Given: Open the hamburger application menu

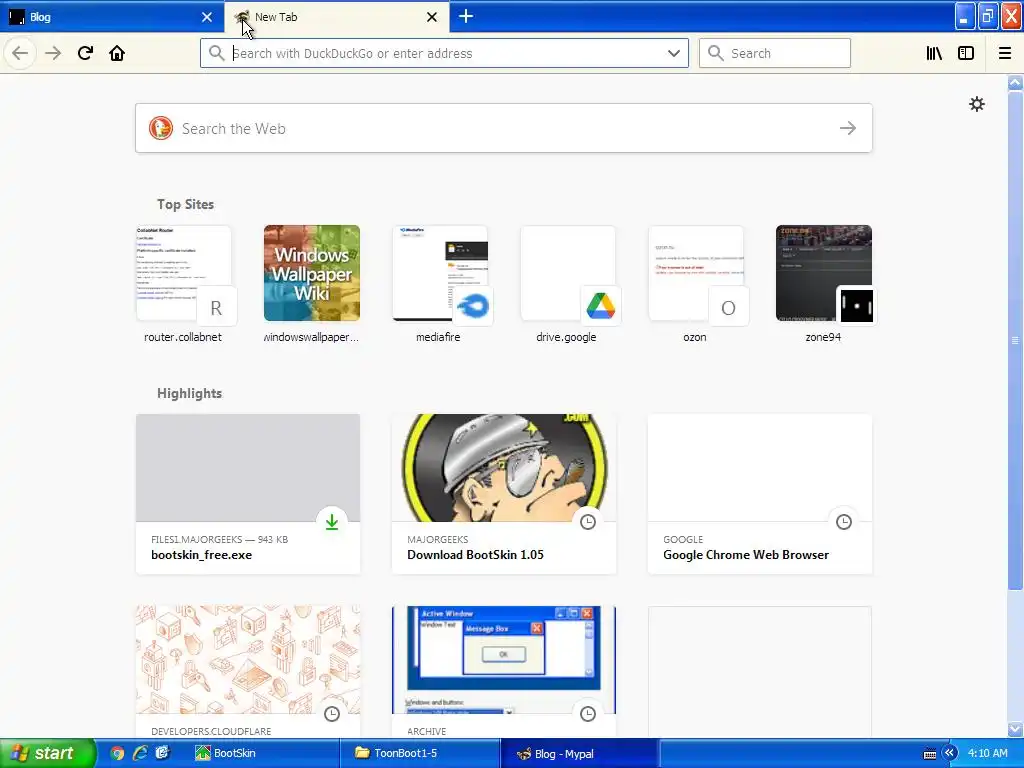Looking at the screenshot, I should point(1004,53).
